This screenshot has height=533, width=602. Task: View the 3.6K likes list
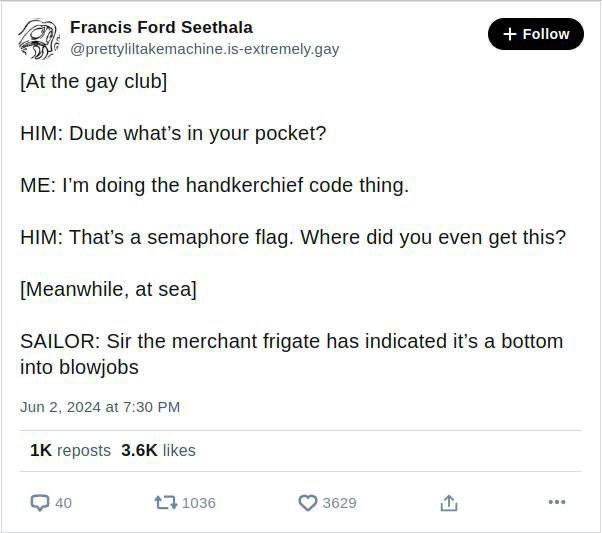click(158, 450)
